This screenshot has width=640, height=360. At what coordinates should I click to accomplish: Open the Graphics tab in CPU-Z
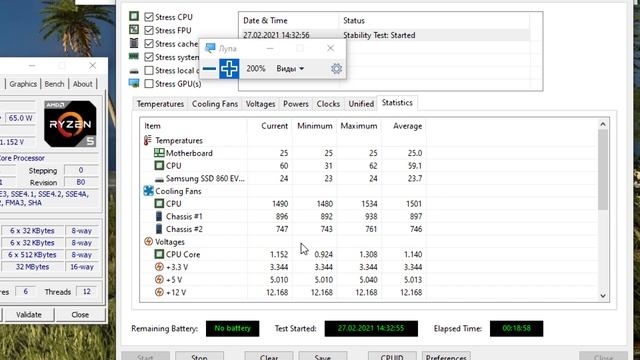[23, 84]
